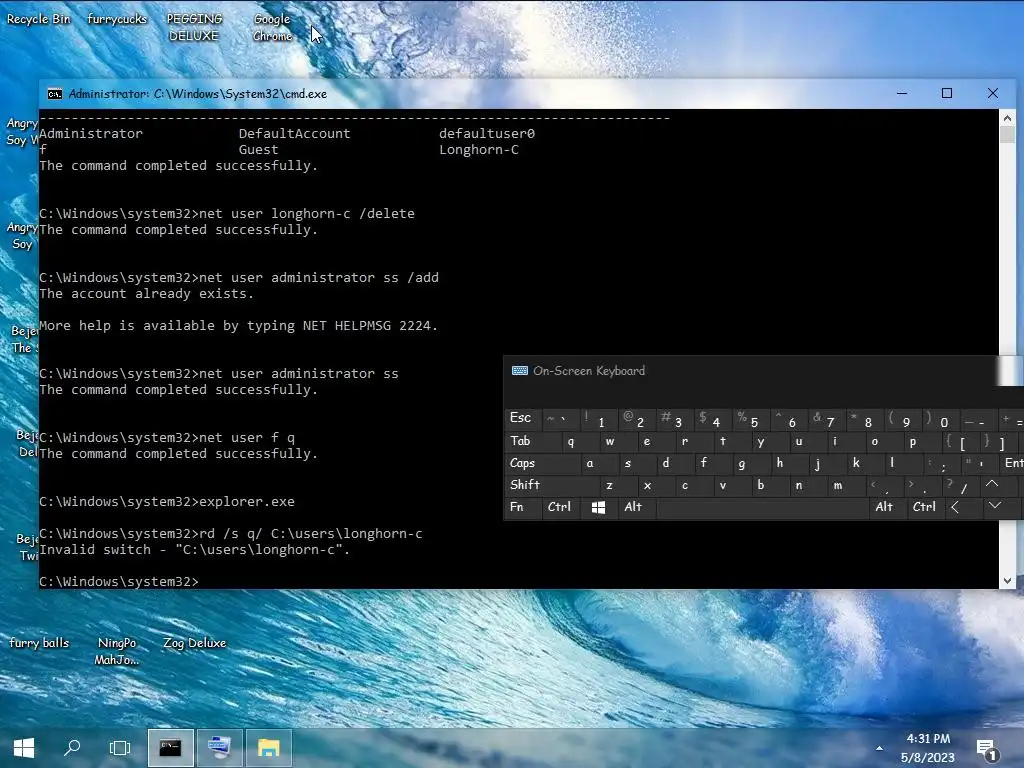Open the Action Center notification icon
Viewport: 1024px width, 768px height.
coord(987,750)
